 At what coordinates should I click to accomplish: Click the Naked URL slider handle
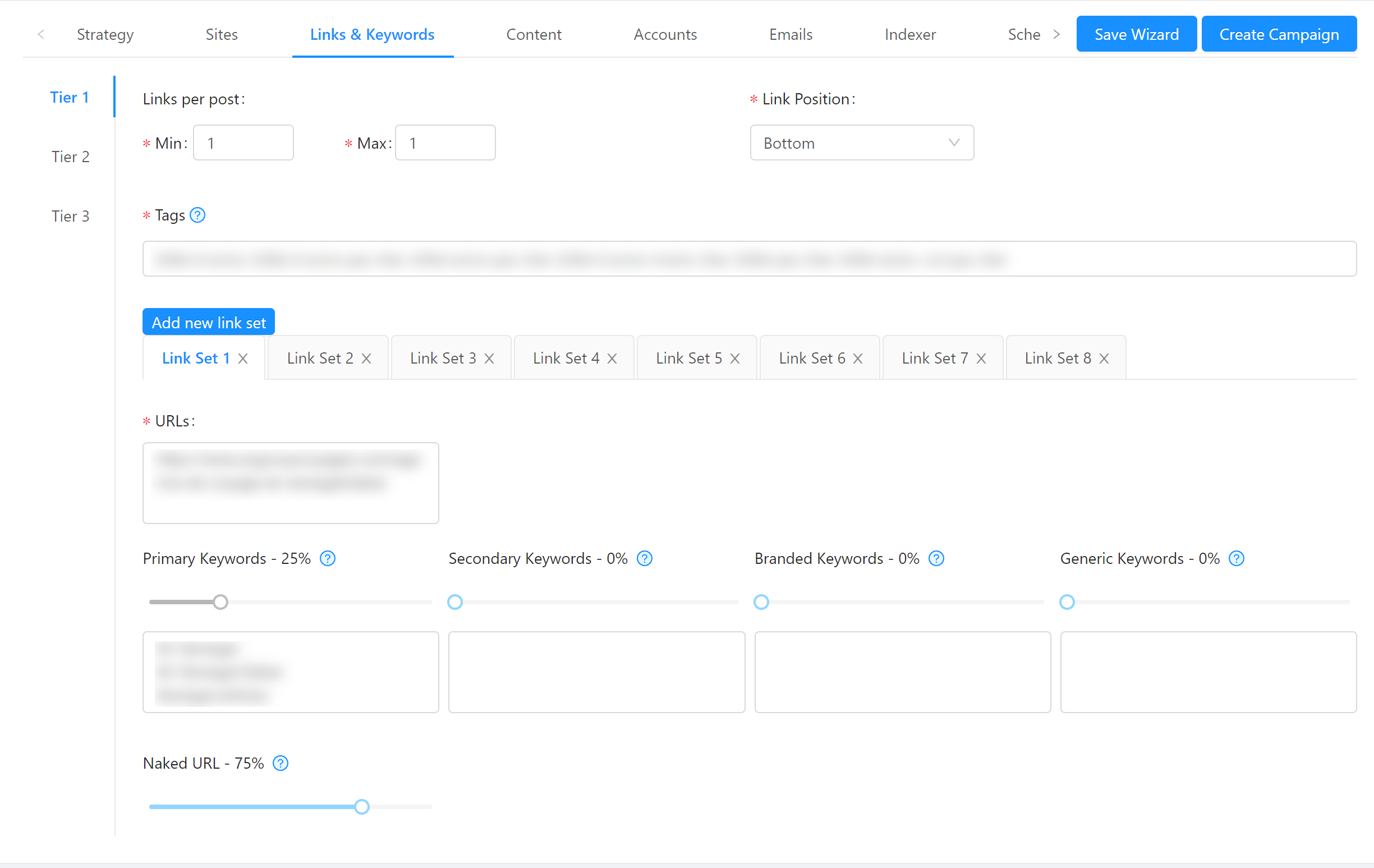361,806
